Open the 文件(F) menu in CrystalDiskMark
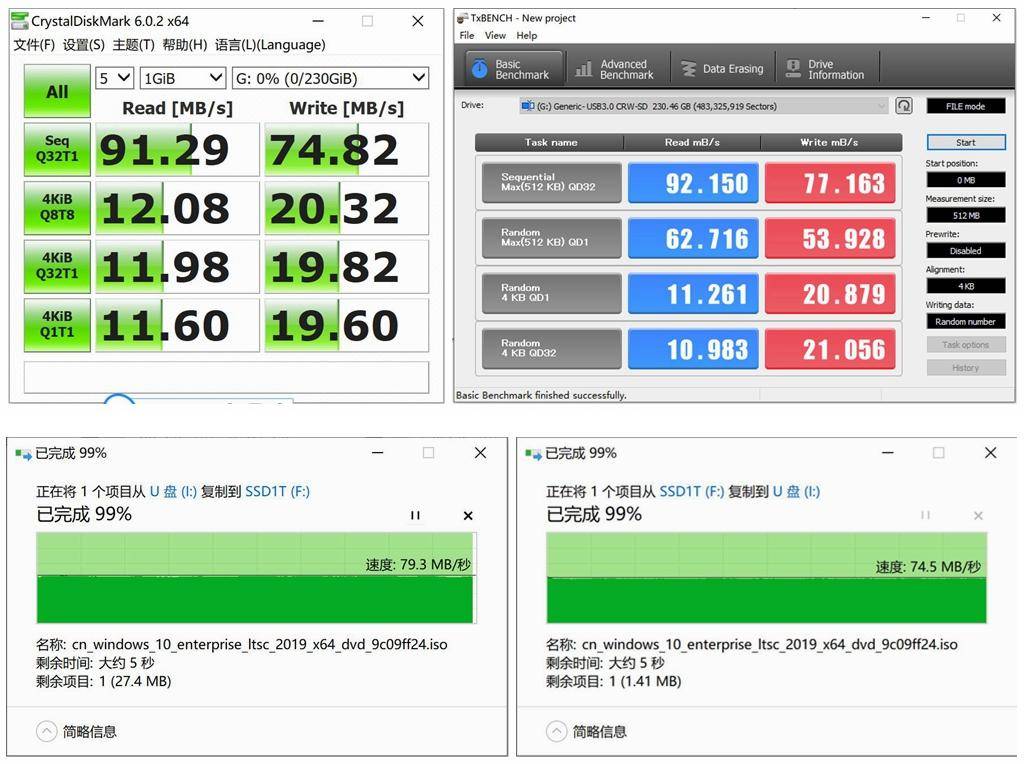Image resolution: width=1024 pixels, height=764 pixels. [34, 44]
